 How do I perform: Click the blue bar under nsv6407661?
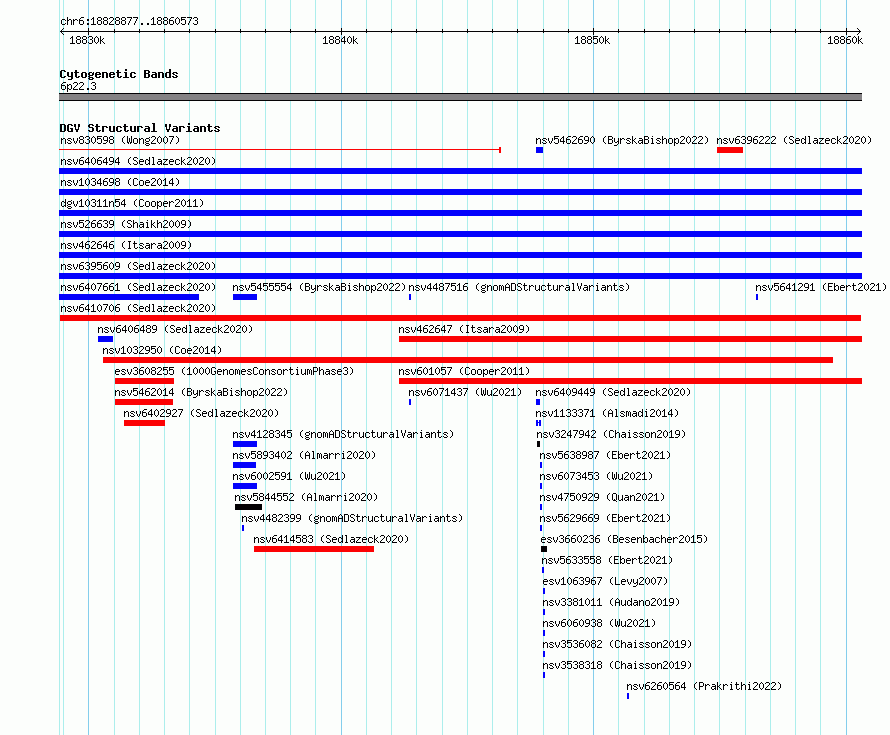click(129, 297)
